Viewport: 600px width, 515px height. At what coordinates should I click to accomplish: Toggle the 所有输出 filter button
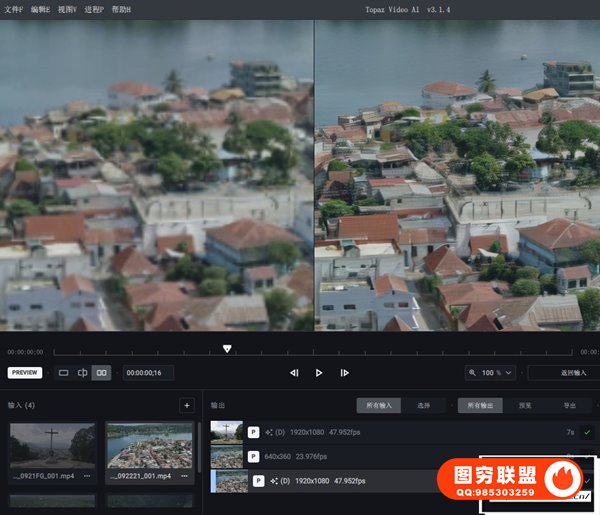point(481,406)
